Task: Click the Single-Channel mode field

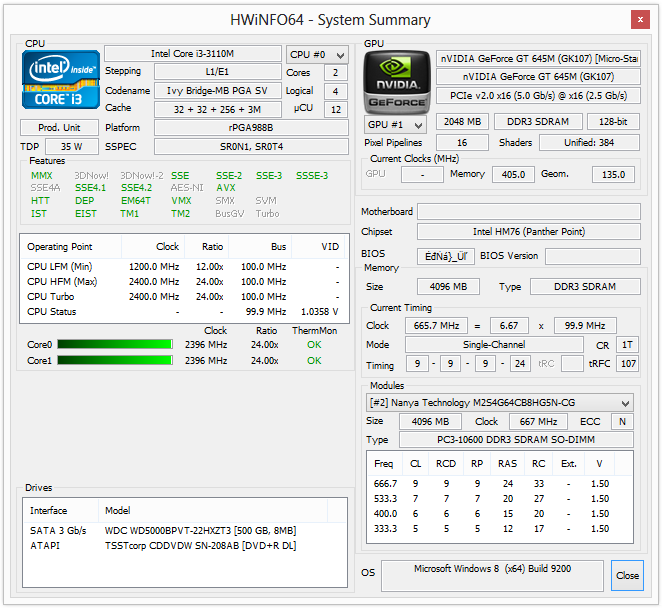Action: pyautogui.click(x=494, y=345)
